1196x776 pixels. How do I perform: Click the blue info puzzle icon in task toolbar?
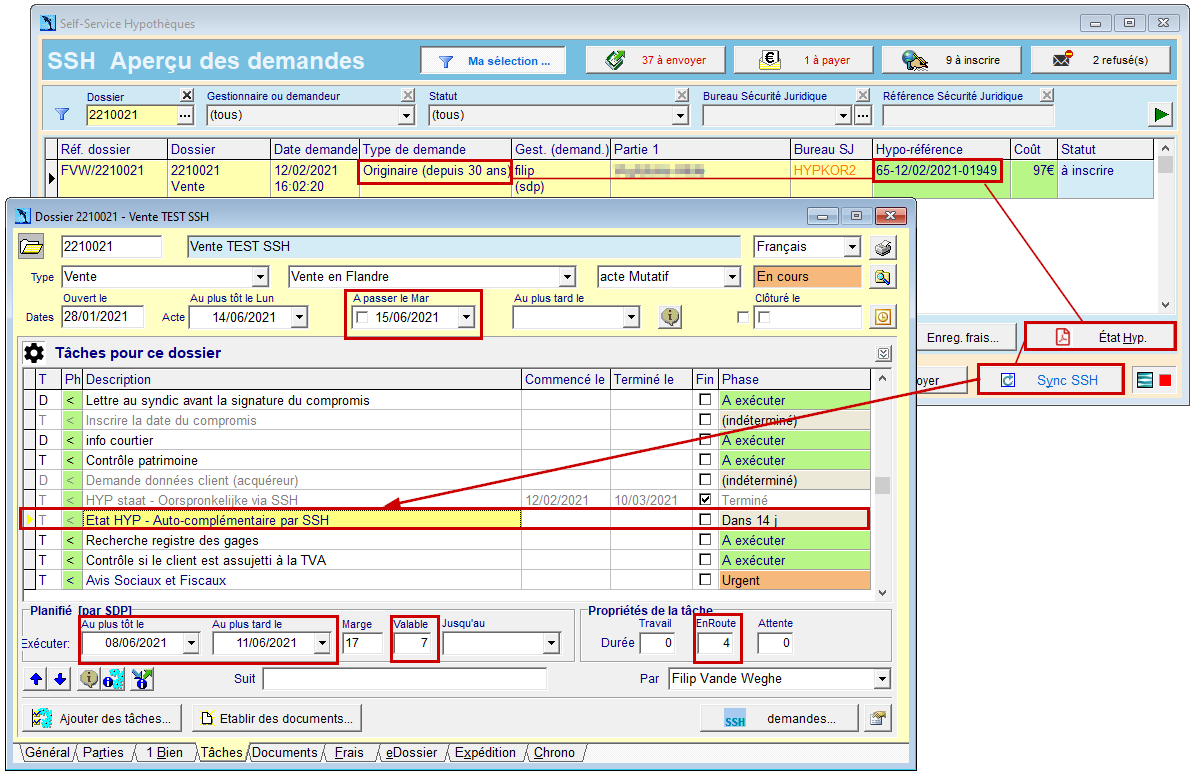click(x=113, y=678)
